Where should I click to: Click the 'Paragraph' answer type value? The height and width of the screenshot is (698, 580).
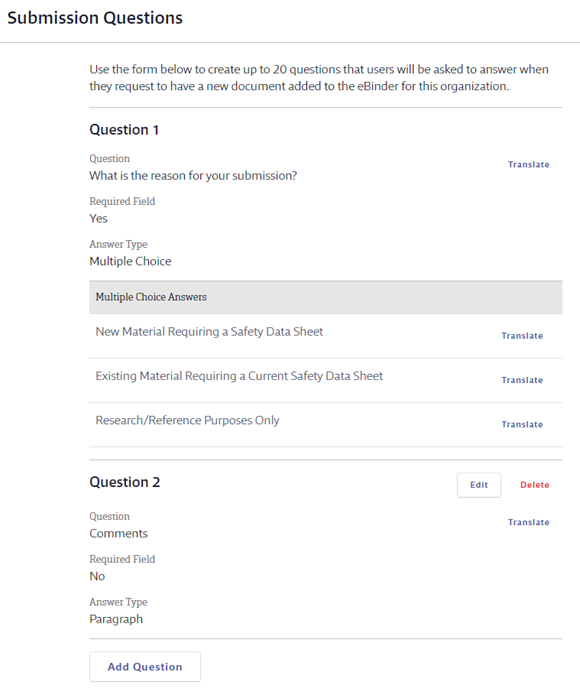tap(116, 619)
